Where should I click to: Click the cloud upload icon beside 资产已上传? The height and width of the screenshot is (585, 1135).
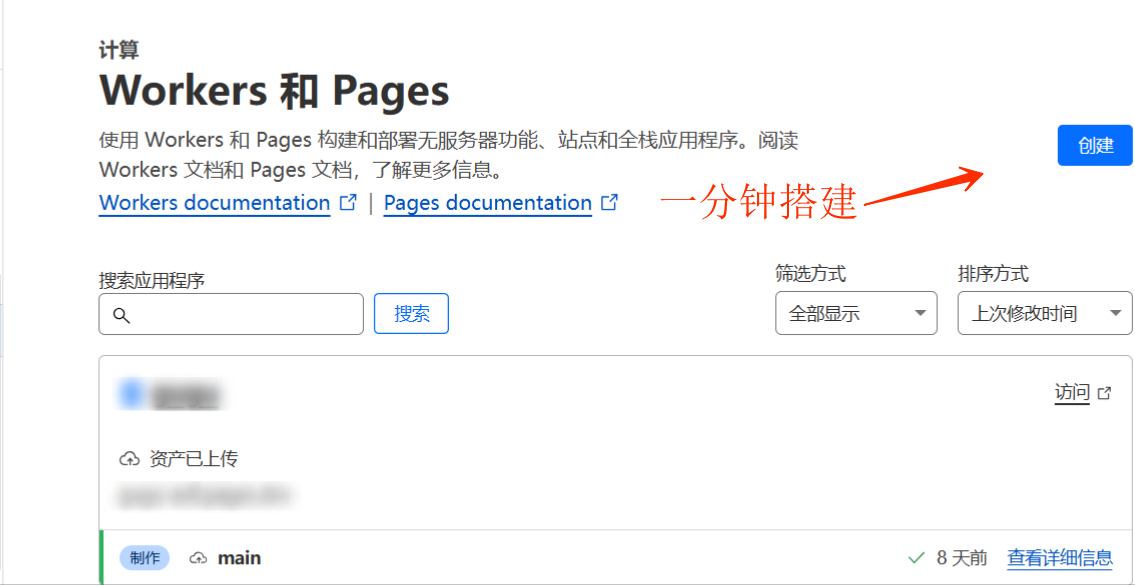(129, 459)
